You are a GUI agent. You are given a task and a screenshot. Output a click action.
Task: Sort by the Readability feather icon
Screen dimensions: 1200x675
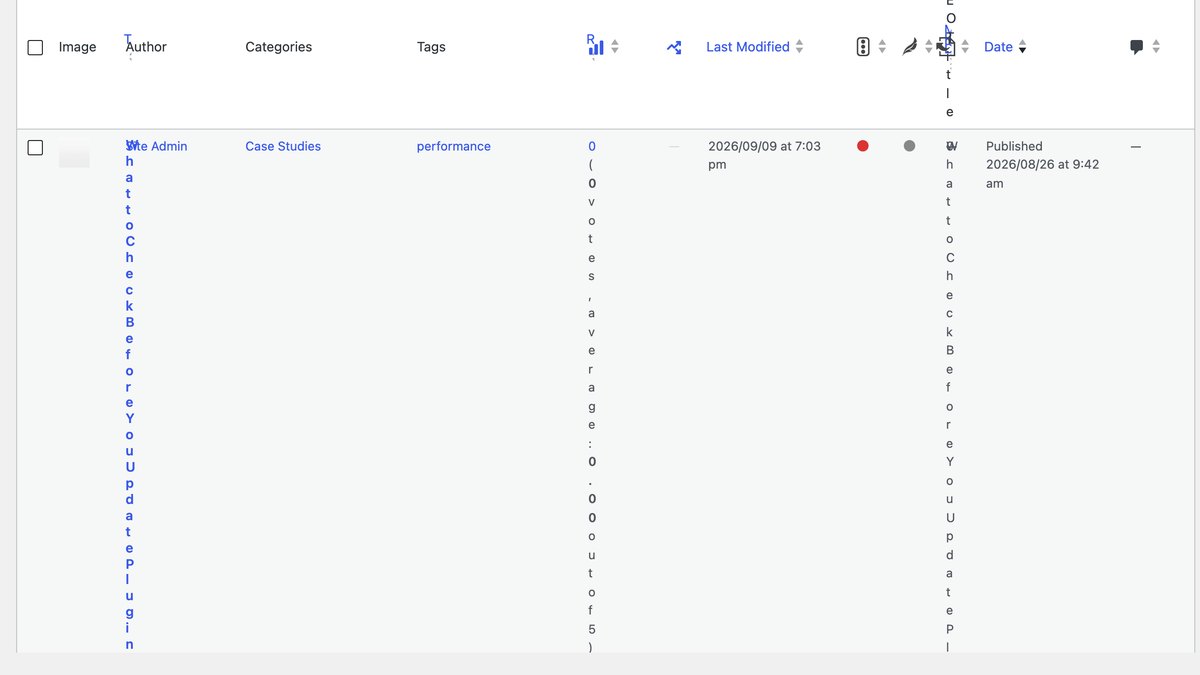909,47
